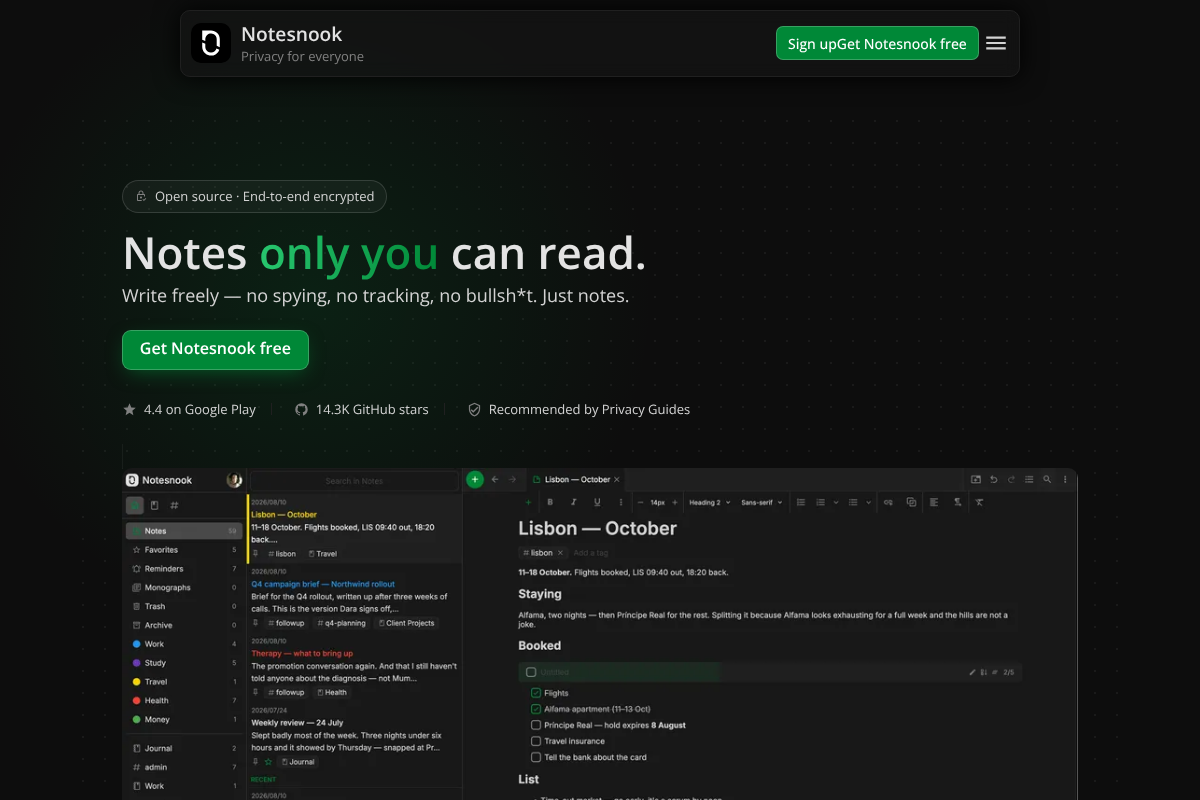This screenshot has width=1200, height=800.
Task: Favorite star on Weekly review note
Action: [268, 762]
